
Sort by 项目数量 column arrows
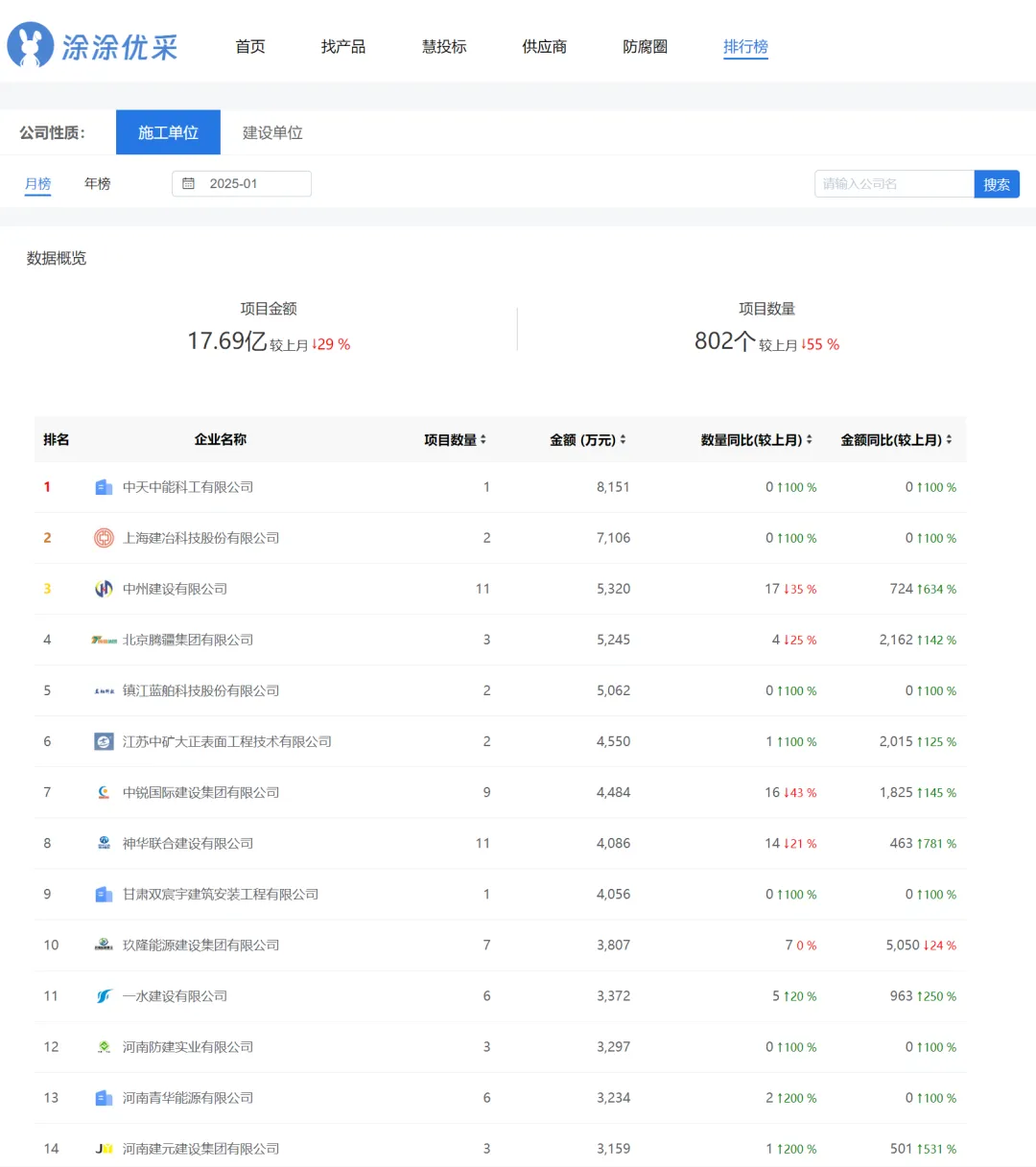[483, 439]
